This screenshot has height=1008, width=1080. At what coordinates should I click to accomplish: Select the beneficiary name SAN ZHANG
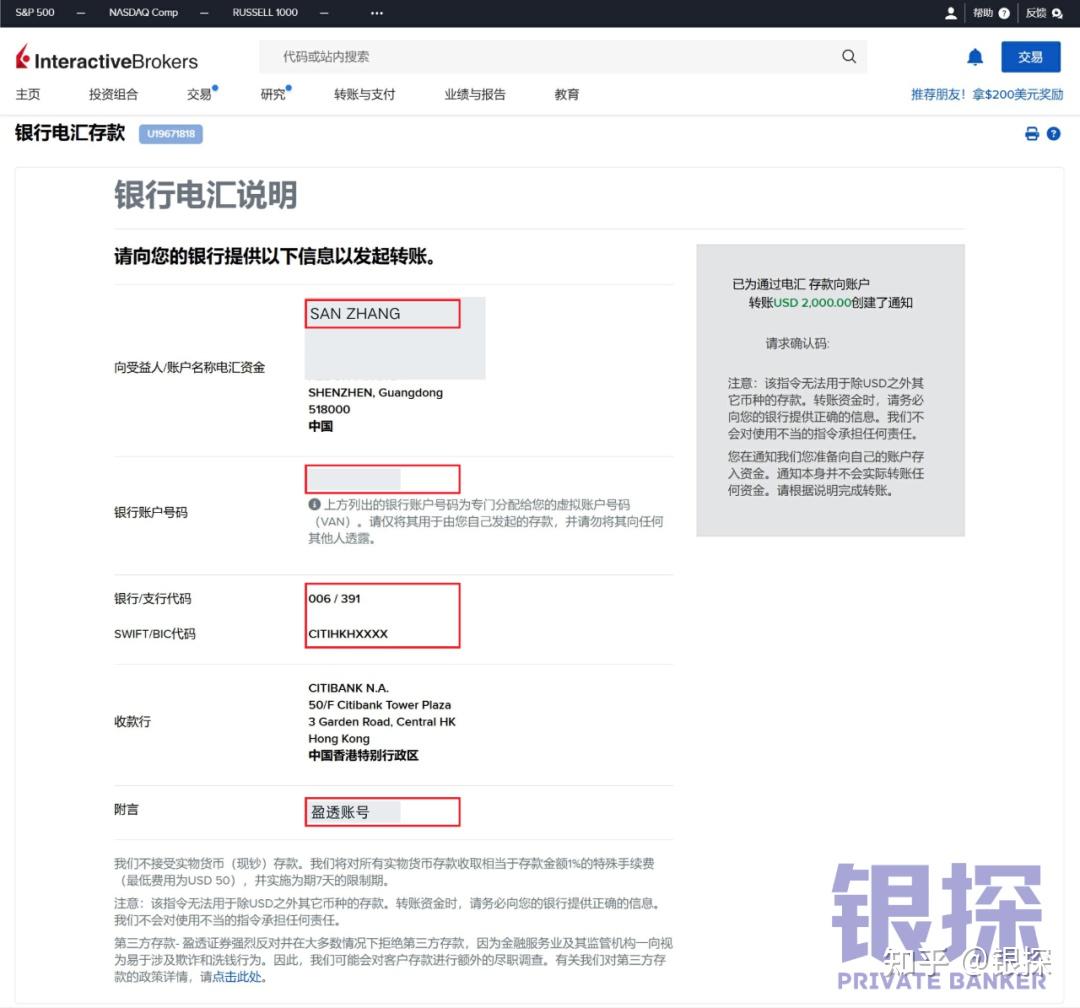click(355, 313)
